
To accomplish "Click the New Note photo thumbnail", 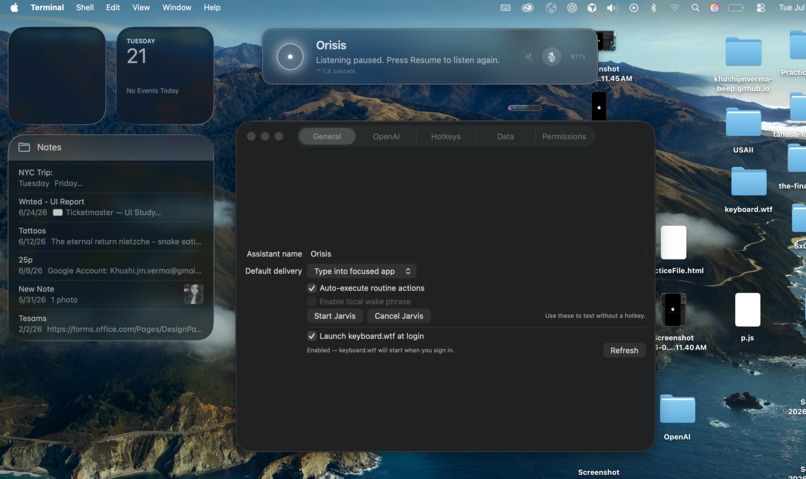I will (x=193, y=294).
